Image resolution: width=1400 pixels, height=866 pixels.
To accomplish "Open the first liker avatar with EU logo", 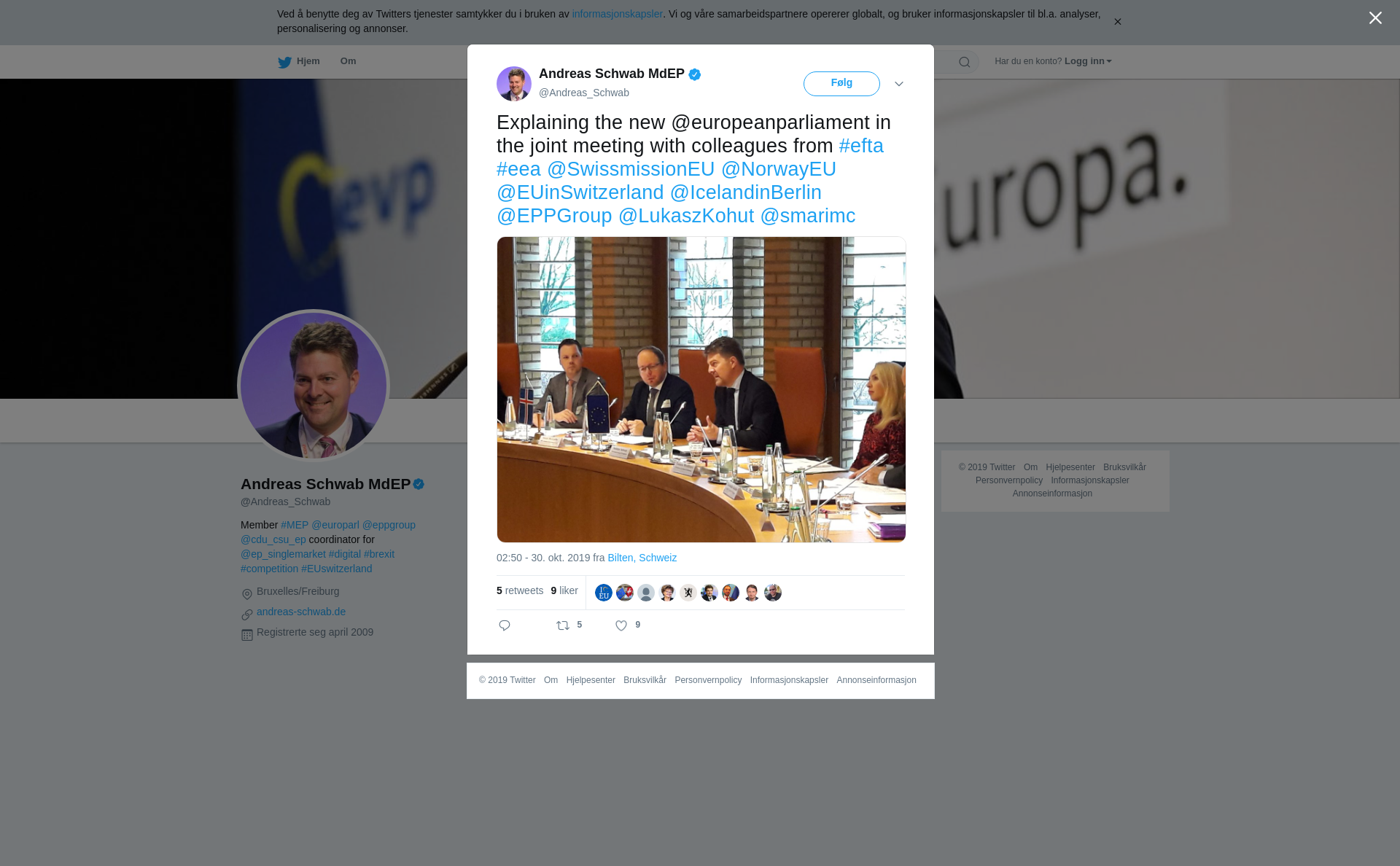I will pos(604,593).
